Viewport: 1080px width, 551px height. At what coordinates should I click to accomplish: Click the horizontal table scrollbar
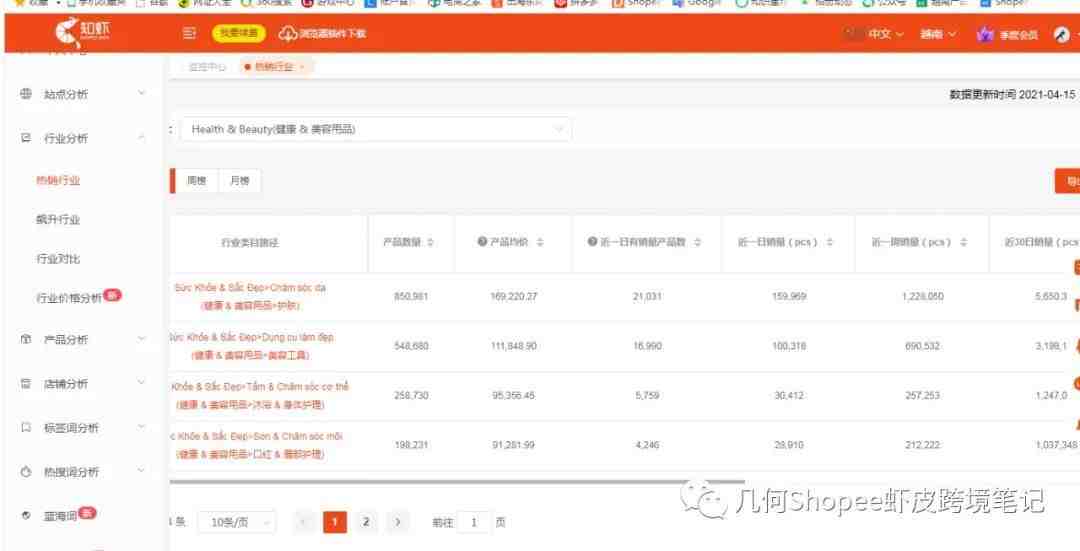point(457,482)
